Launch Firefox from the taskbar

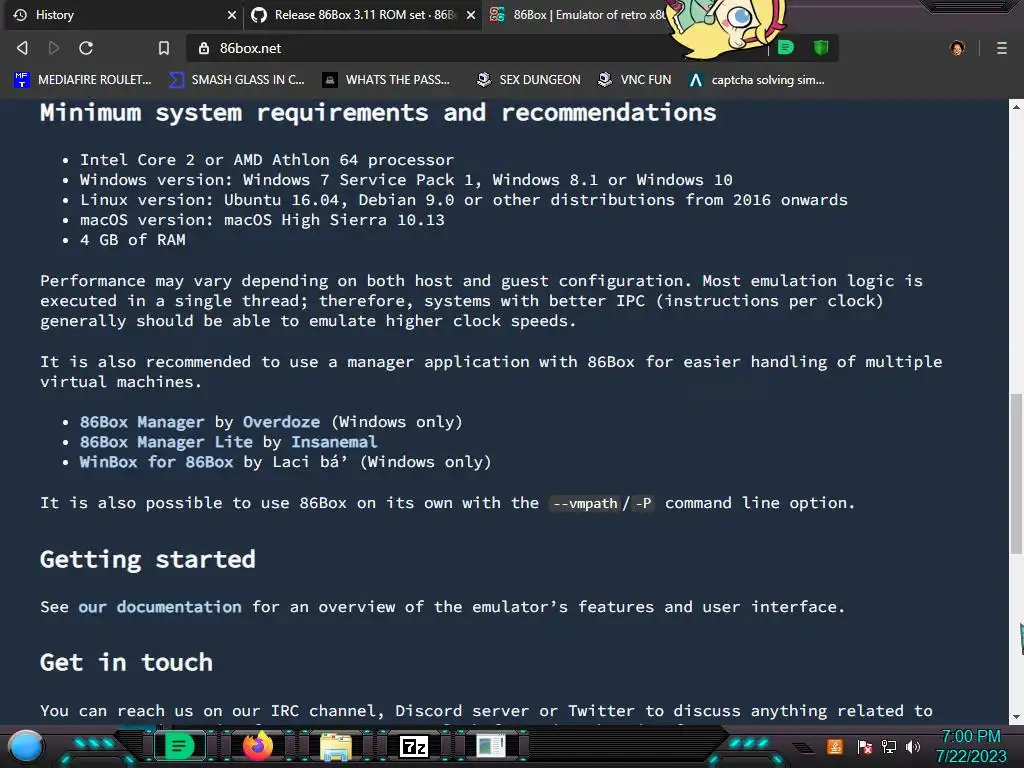(x=257, y=745)
